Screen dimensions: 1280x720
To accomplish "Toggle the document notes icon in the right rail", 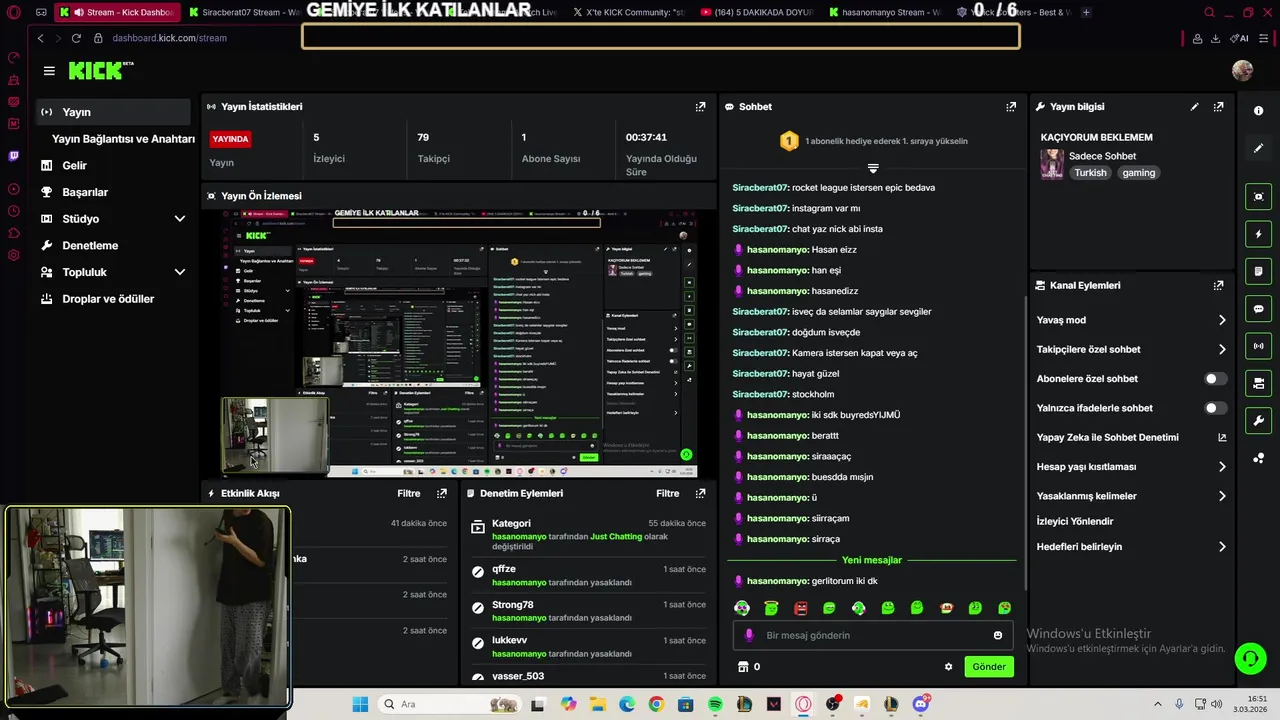I will coord(1258,271).
